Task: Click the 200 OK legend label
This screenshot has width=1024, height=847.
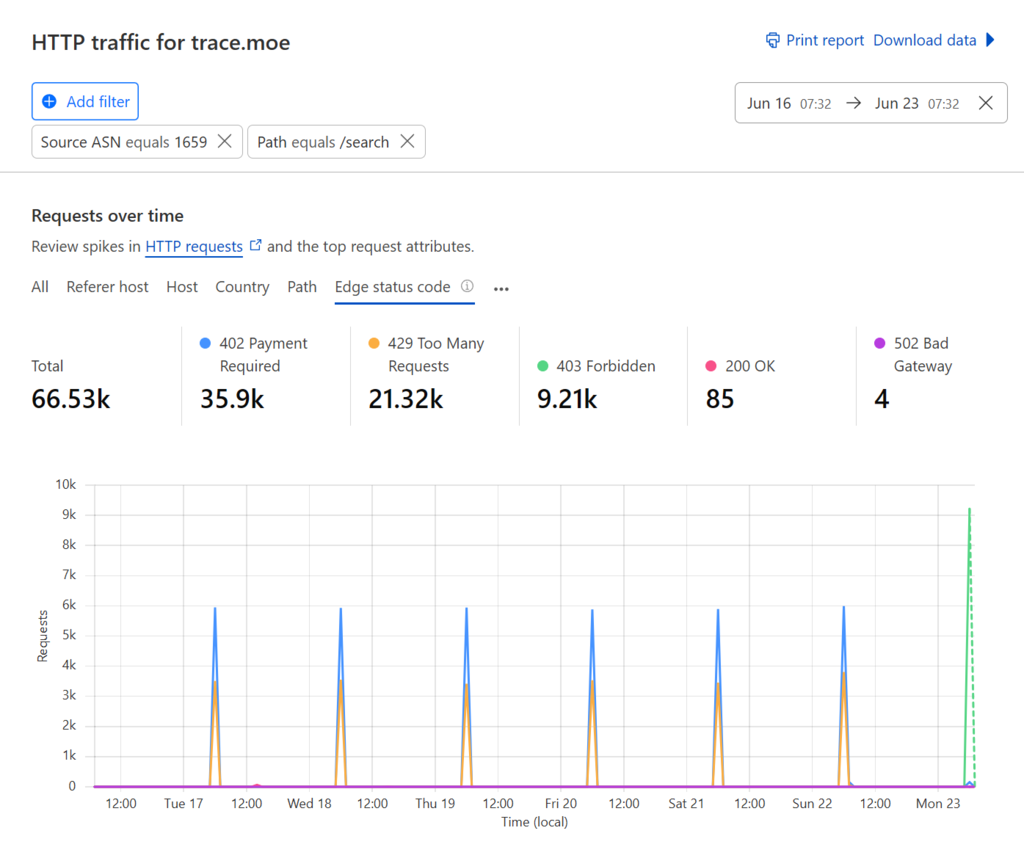Action: point(750,366)
